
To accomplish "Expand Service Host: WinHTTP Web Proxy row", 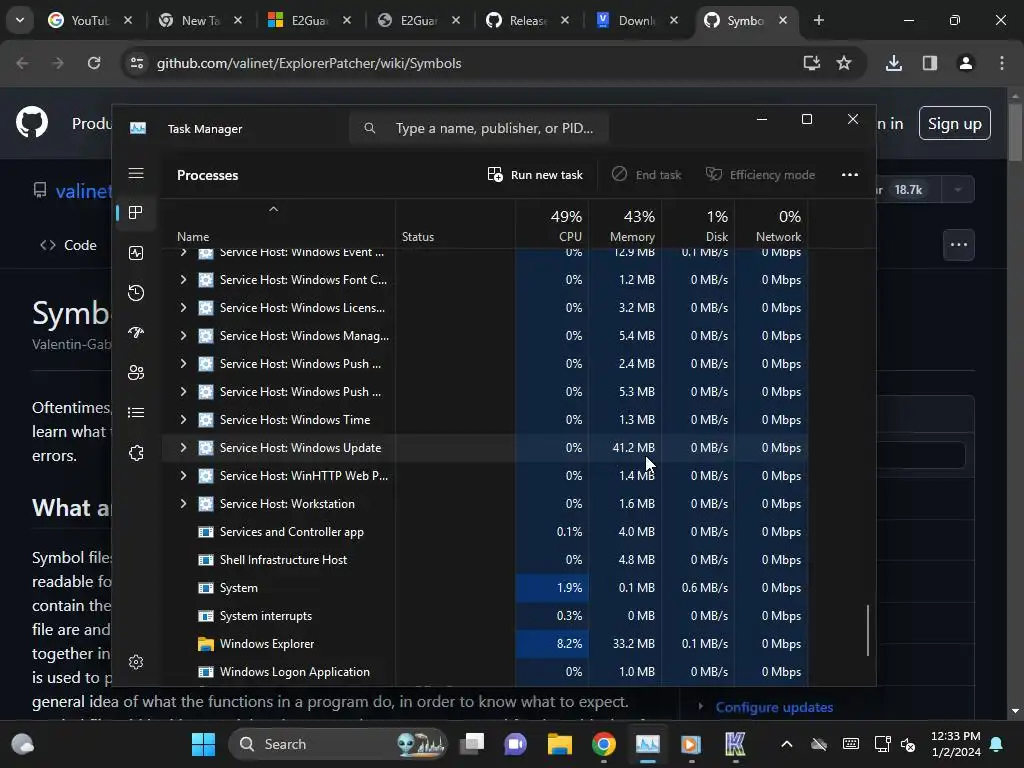I will click(x=184, y=475).
